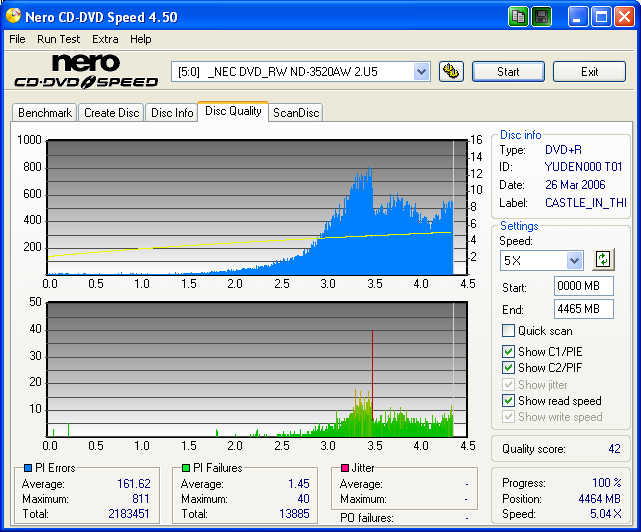
Task: Click the Start button
Action: 508,72
